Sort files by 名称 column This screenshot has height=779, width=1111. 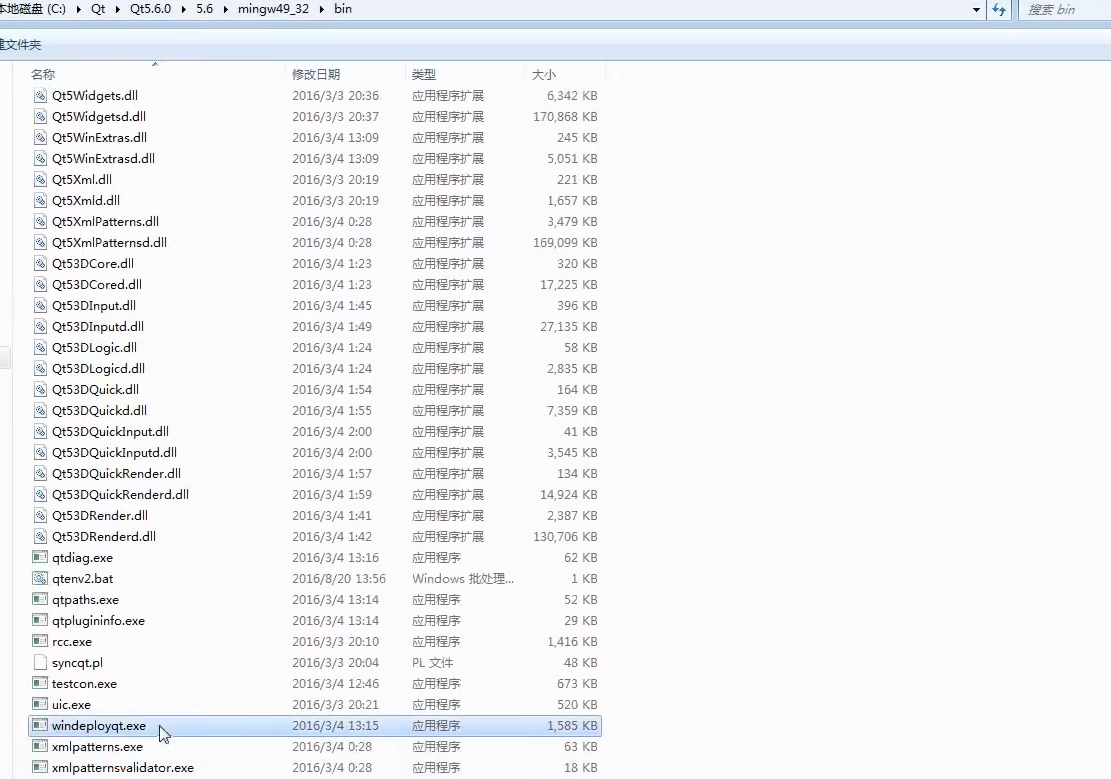click(x=43, y=74)
